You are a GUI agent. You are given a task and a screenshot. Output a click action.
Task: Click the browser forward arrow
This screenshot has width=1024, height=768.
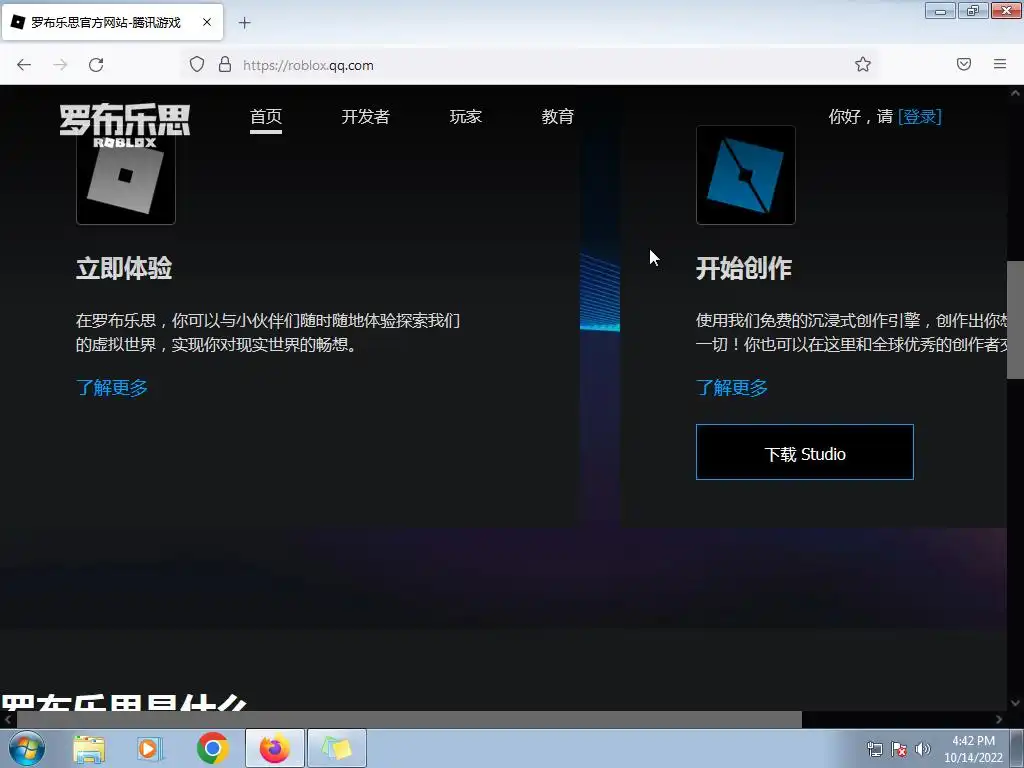60,65
